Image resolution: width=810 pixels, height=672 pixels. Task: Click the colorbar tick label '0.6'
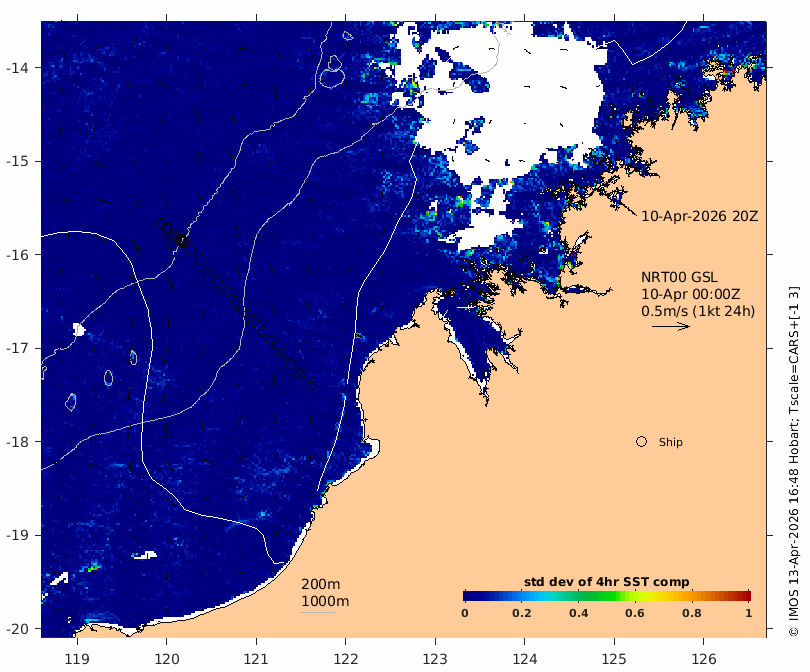click(x=635, y=613)
